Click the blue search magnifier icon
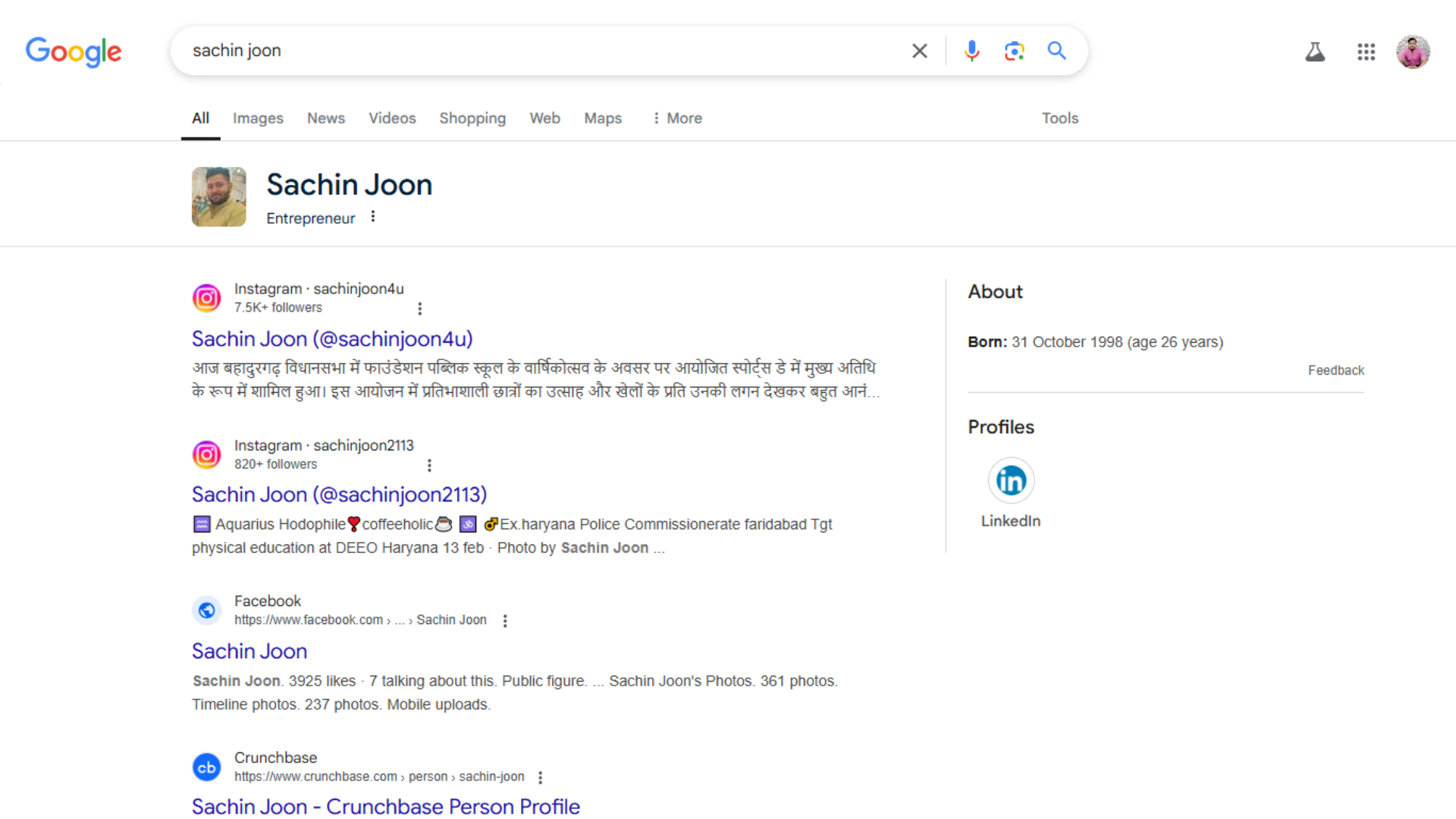 click(x=1056, y=51)
